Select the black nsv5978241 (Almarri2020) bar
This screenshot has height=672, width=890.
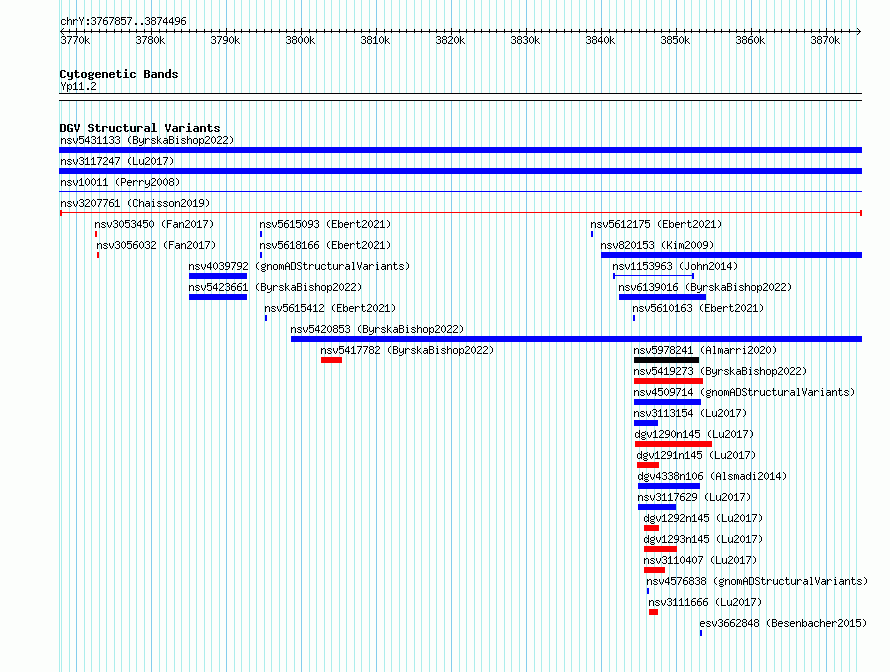666,360
